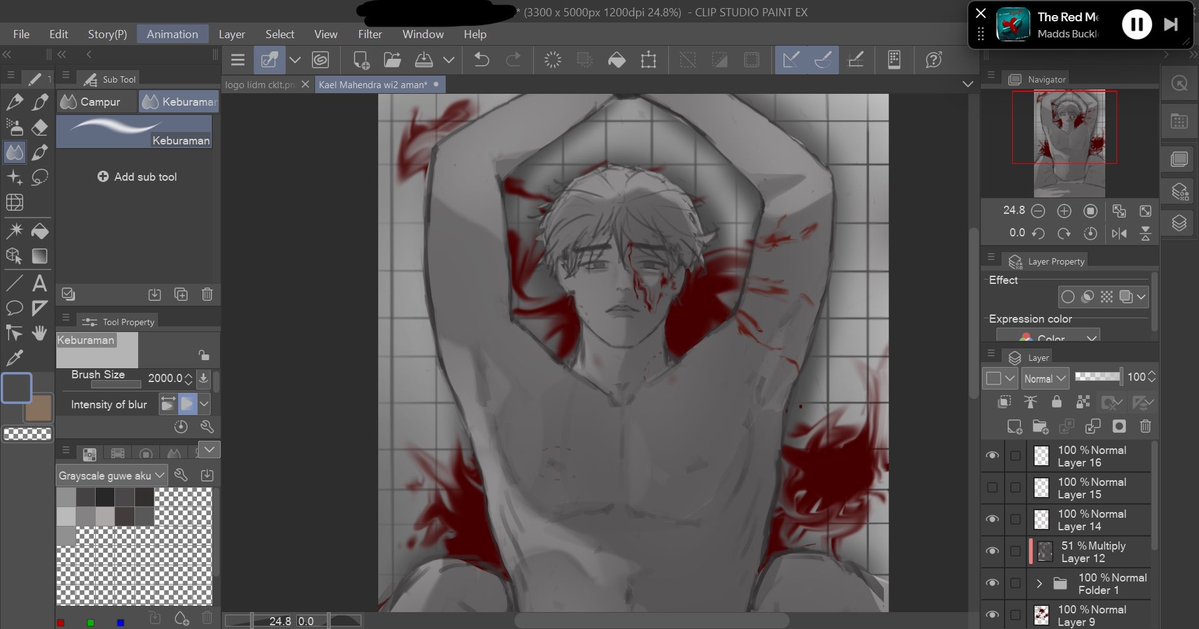Create new canvas from command bar

coord(361,60)
